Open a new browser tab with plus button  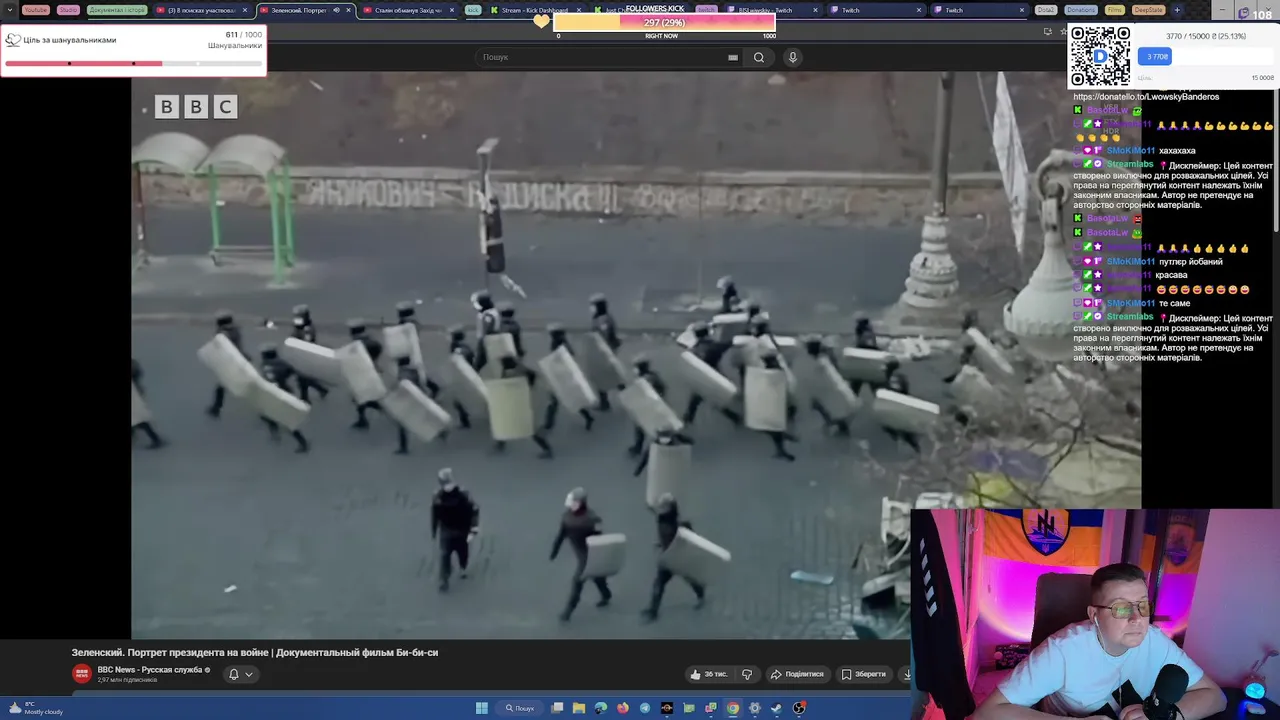[1177, 10]
